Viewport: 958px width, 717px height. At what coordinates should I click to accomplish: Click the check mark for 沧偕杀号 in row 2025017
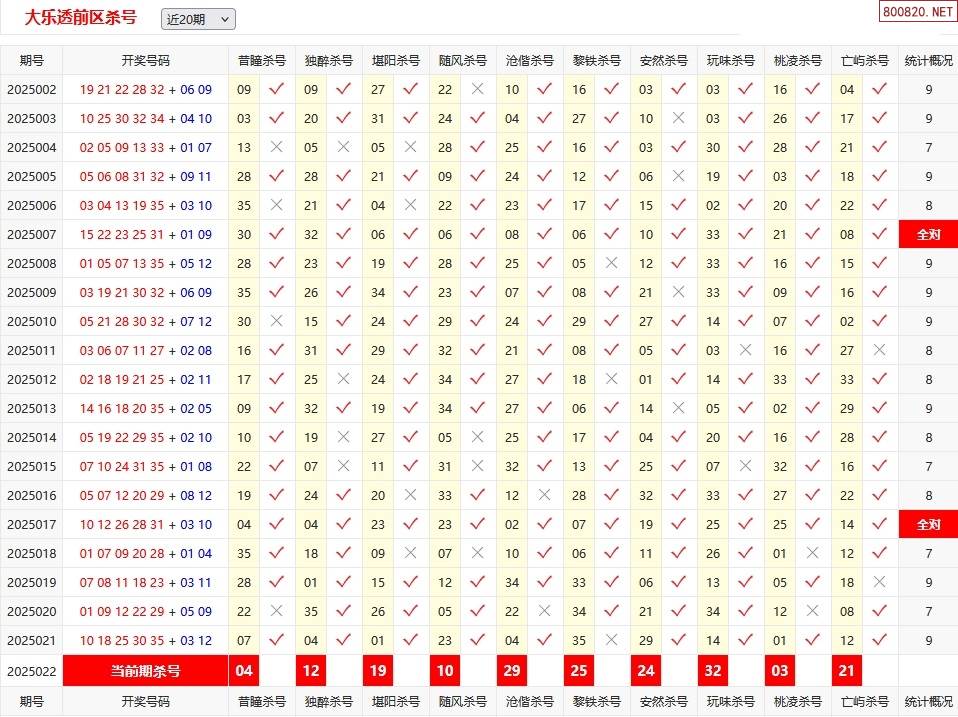544,524
